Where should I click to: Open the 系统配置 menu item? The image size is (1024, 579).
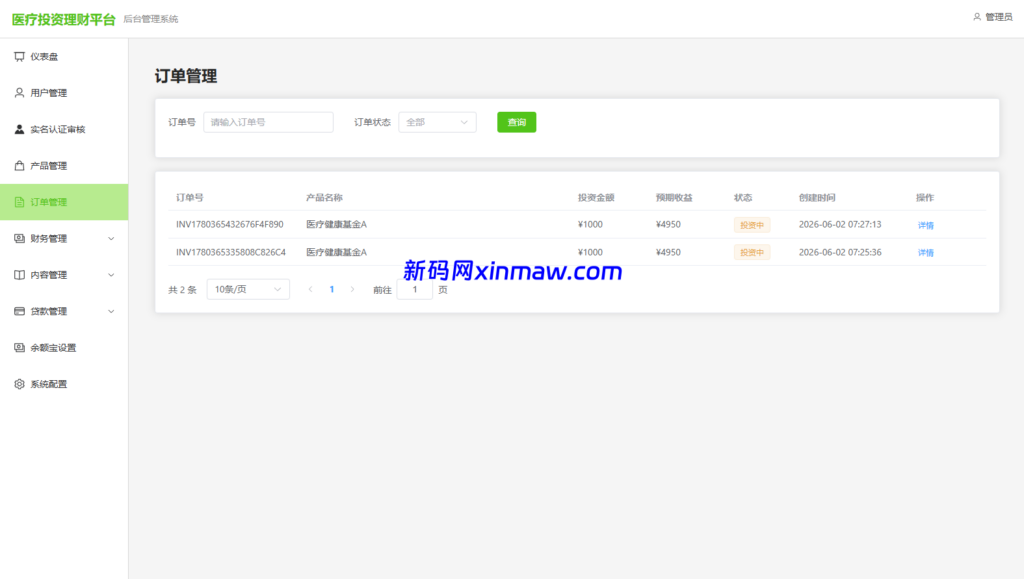click(64, 384)
